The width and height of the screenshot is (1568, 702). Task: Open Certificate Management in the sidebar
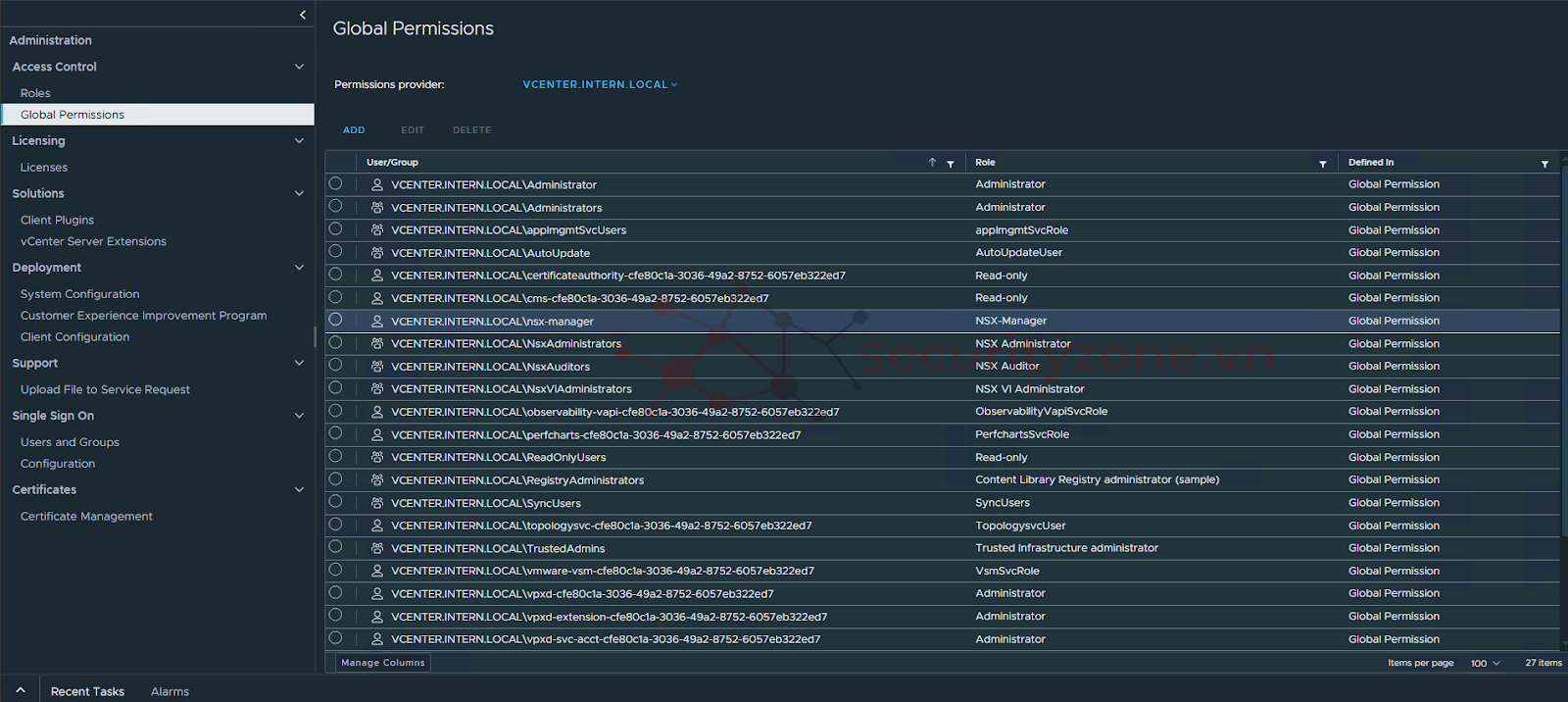(x=86, y=517)
